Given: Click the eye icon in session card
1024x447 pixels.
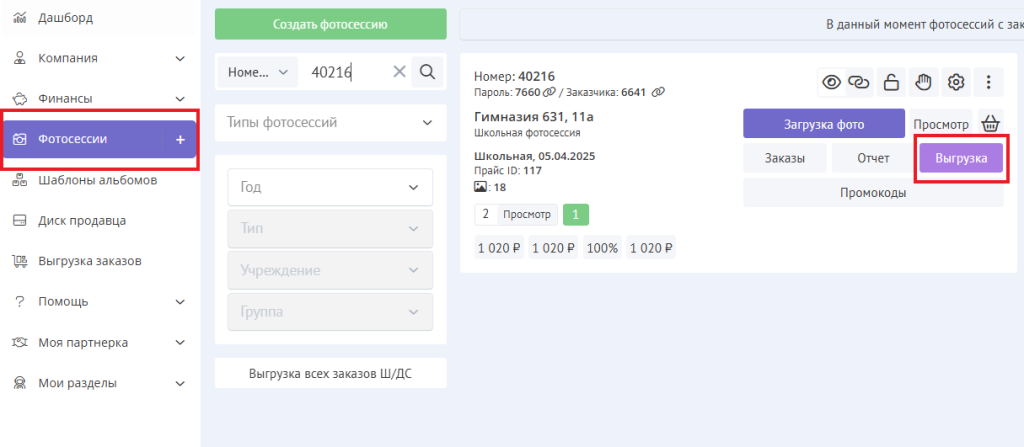Looking at the screenshot, I should pyautogui.click(x=830, y=82).
